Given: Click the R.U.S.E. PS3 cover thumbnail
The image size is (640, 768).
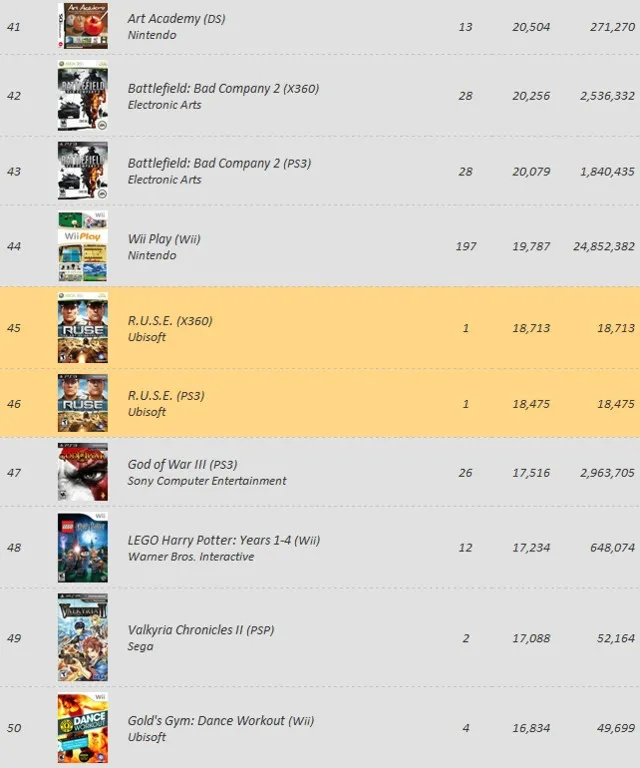Looking at the screenshot, I should coord(82,403).
